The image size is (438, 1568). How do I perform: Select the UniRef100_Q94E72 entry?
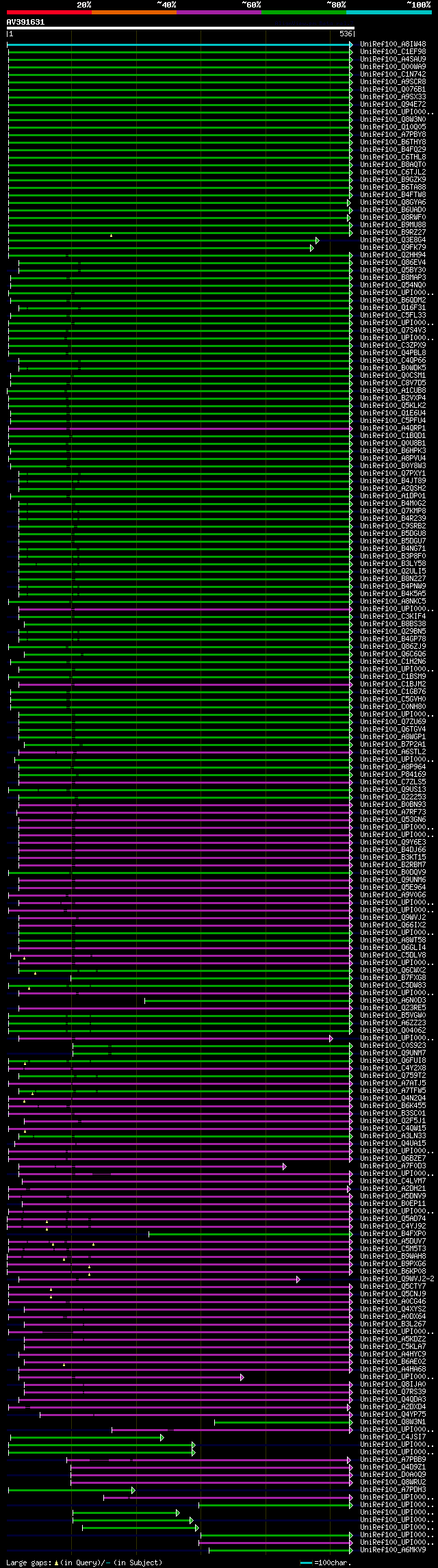[x=393, y=105]
